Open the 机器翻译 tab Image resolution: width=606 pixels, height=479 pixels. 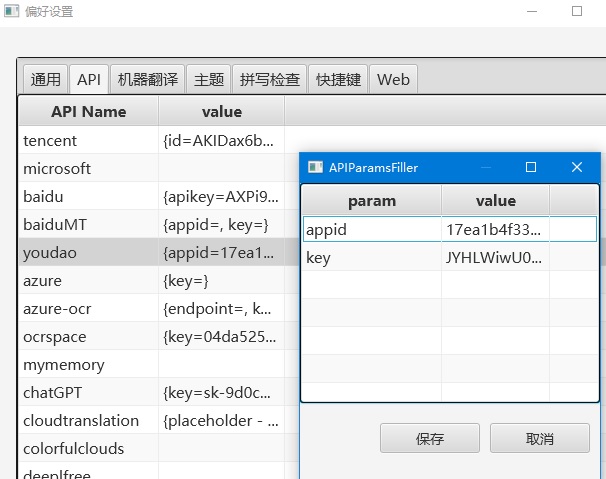click(x=147, y=80)
